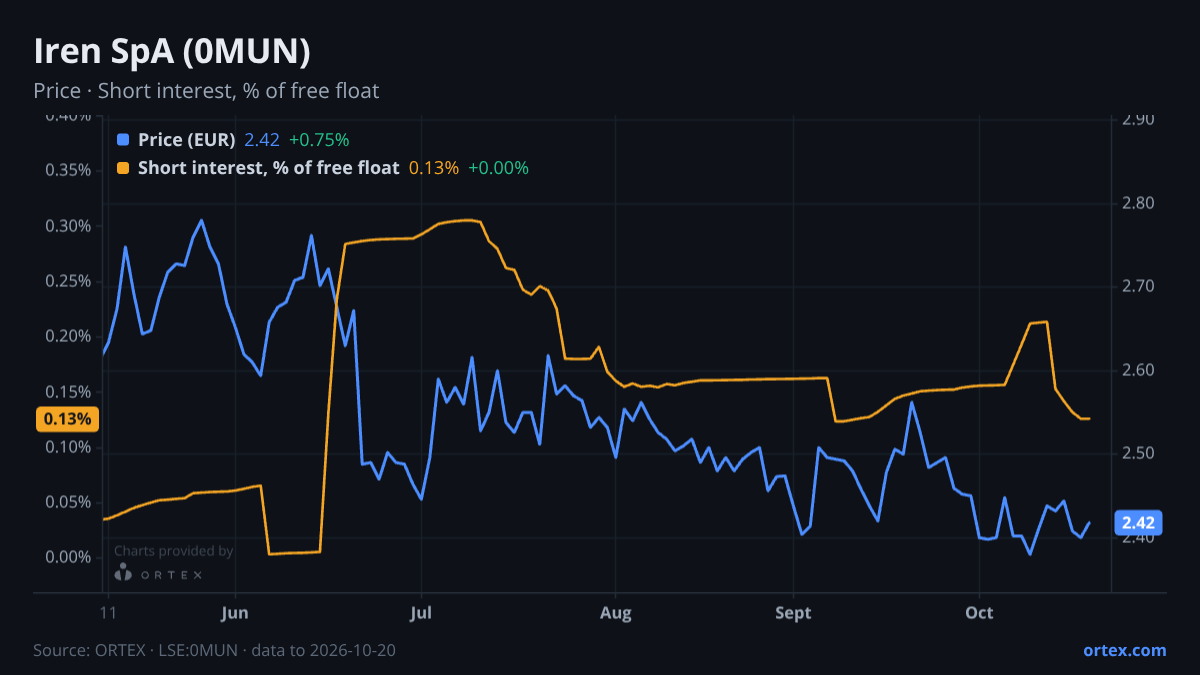
Task: Click the 11 date label on the time axis
Action: tap(107, 613)
